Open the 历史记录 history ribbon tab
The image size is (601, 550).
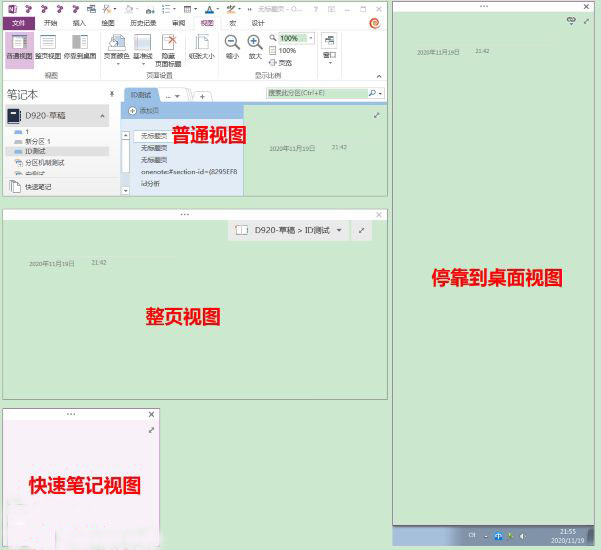coord(143,23)
